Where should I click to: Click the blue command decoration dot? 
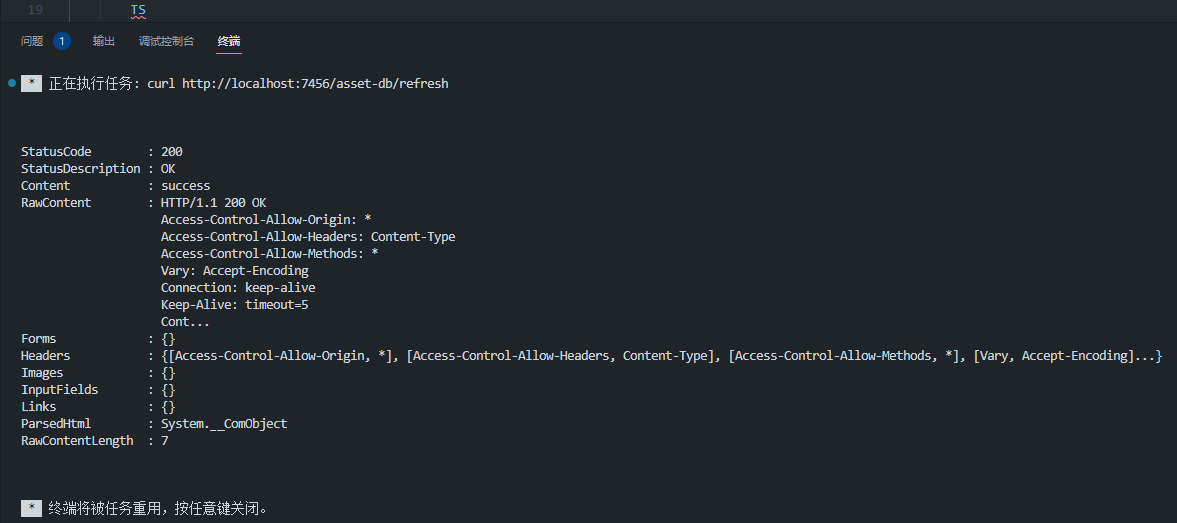pyautogui.click(x=12, y=83)
